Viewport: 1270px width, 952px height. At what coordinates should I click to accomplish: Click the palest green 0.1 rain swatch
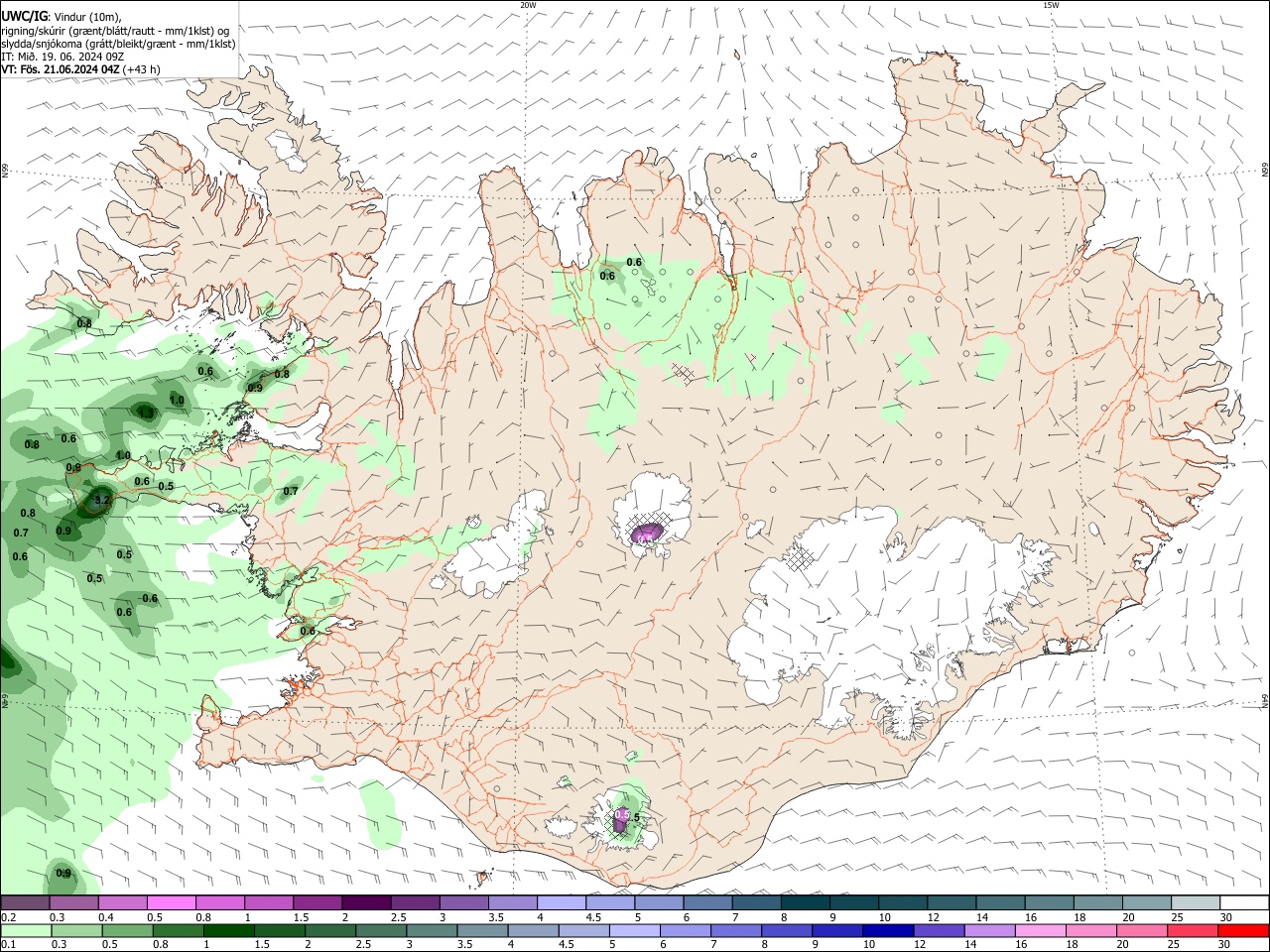pos(25,930)
